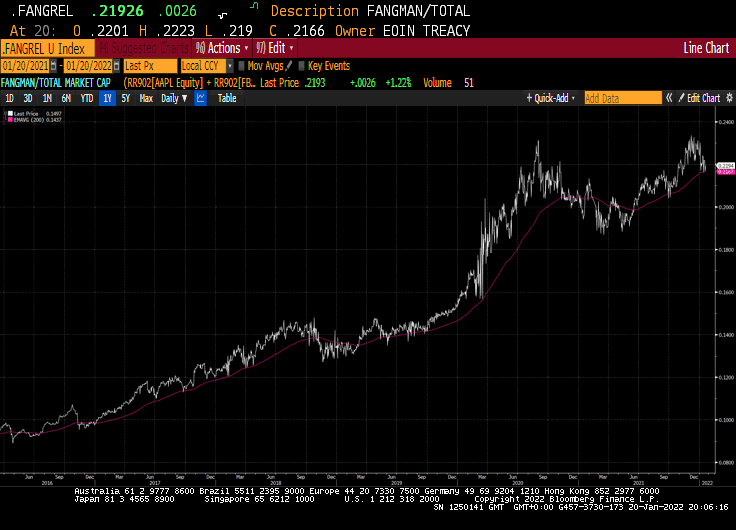The height and width of the screenshot is (530, 736).
Task: Select the 6M time range tab
Action: (x=66, y=98)
